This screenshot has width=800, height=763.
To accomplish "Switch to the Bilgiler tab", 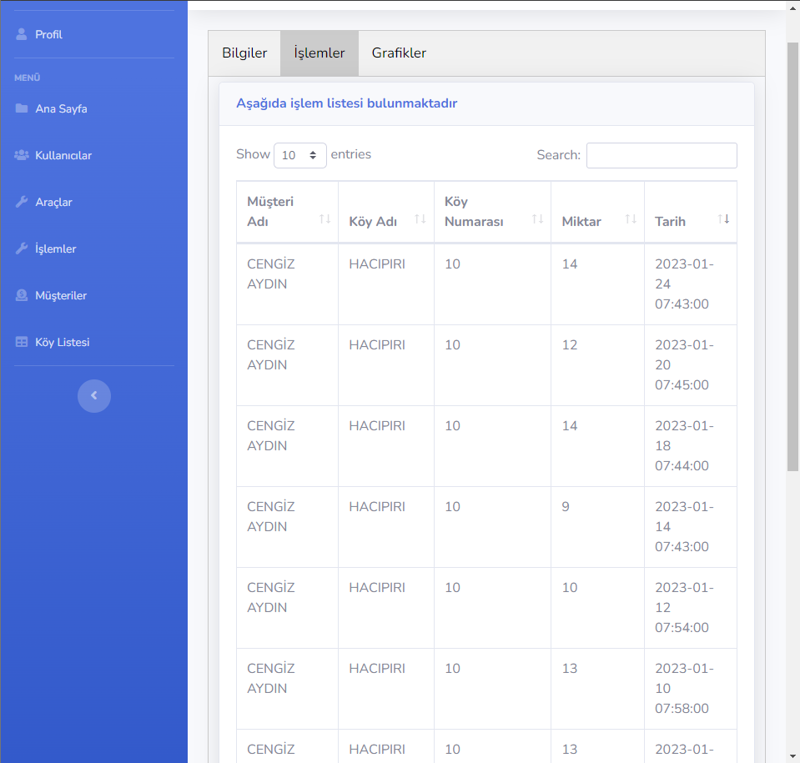I will 244,53.
